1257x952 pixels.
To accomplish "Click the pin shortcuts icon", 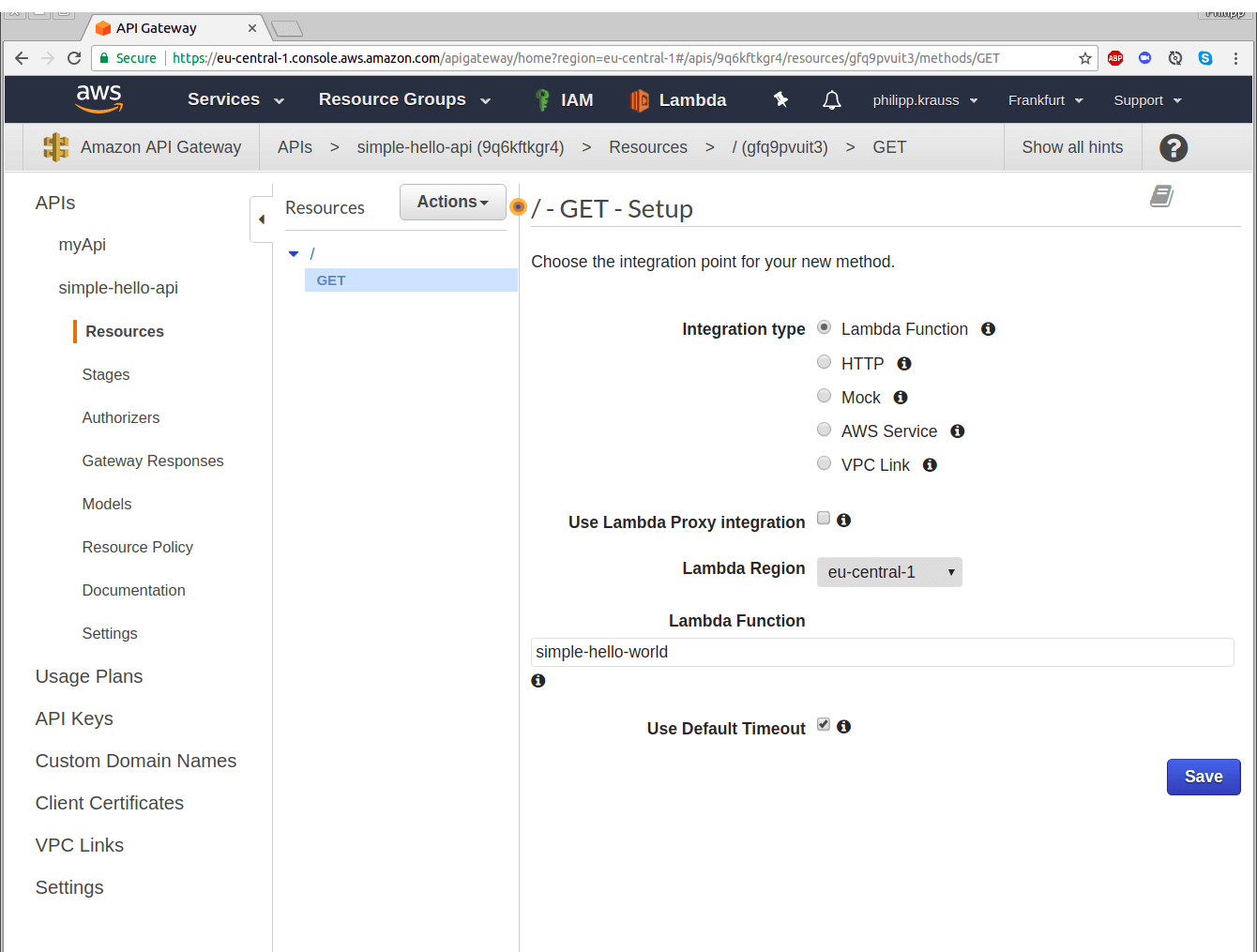I will [x=780, y=99].
